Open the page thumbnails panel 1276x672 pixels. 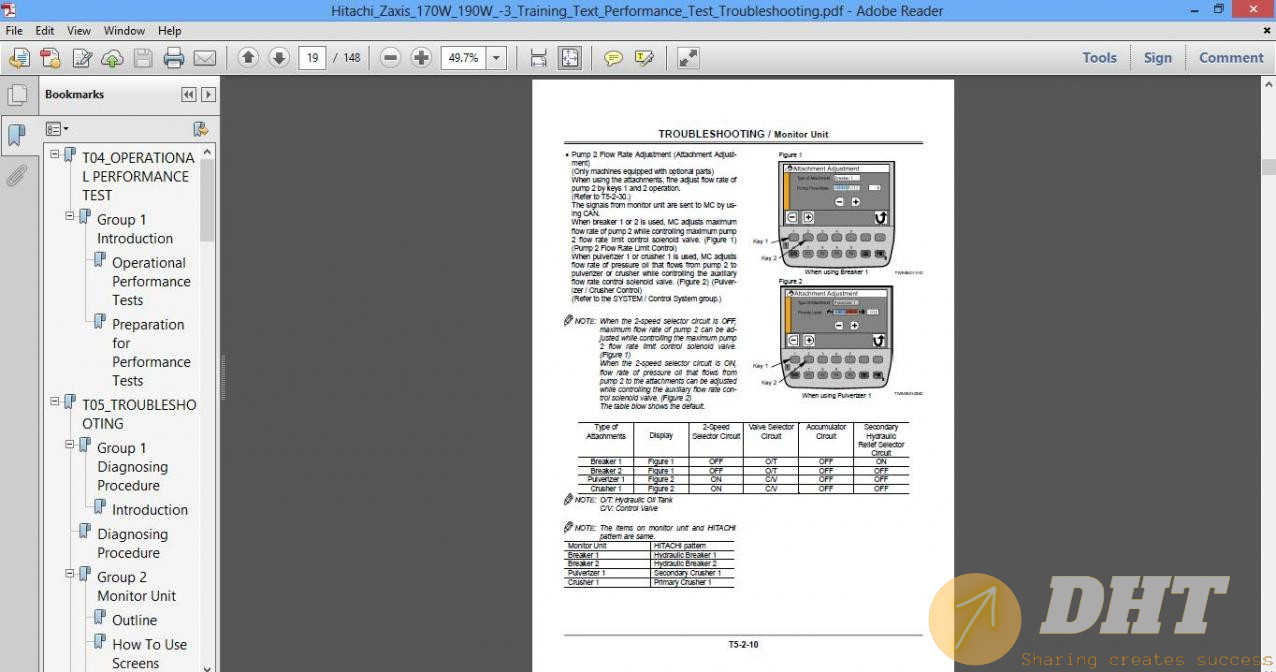[x=17, y=95]
